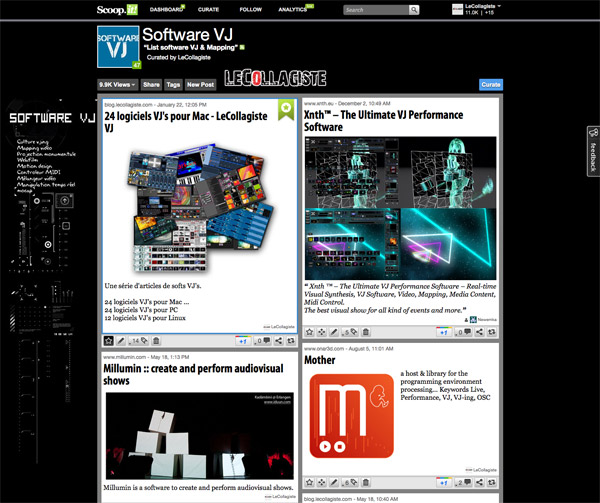Click the Software VJ page title
The width and height of the screenshot is (600, 503).
point(188,34)
